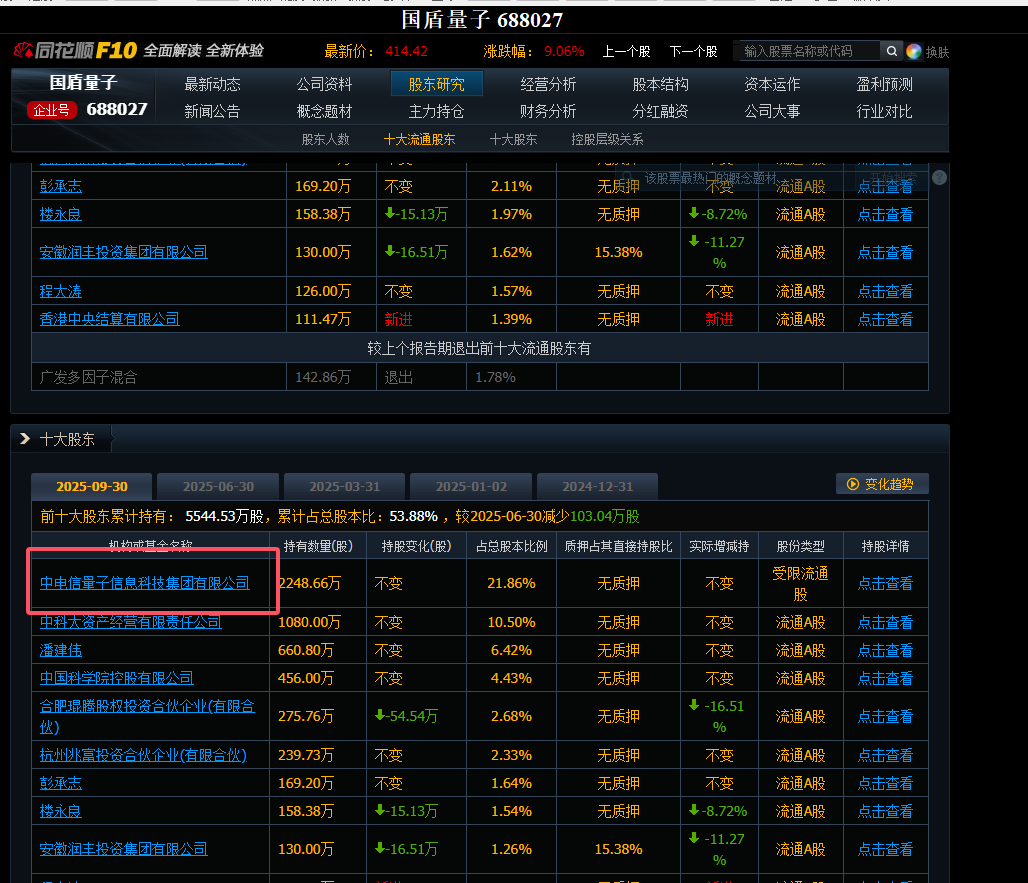Click the 十大股东 section arrow icon
Viewport: 1028px width, 883px height.
click(25, 439)
